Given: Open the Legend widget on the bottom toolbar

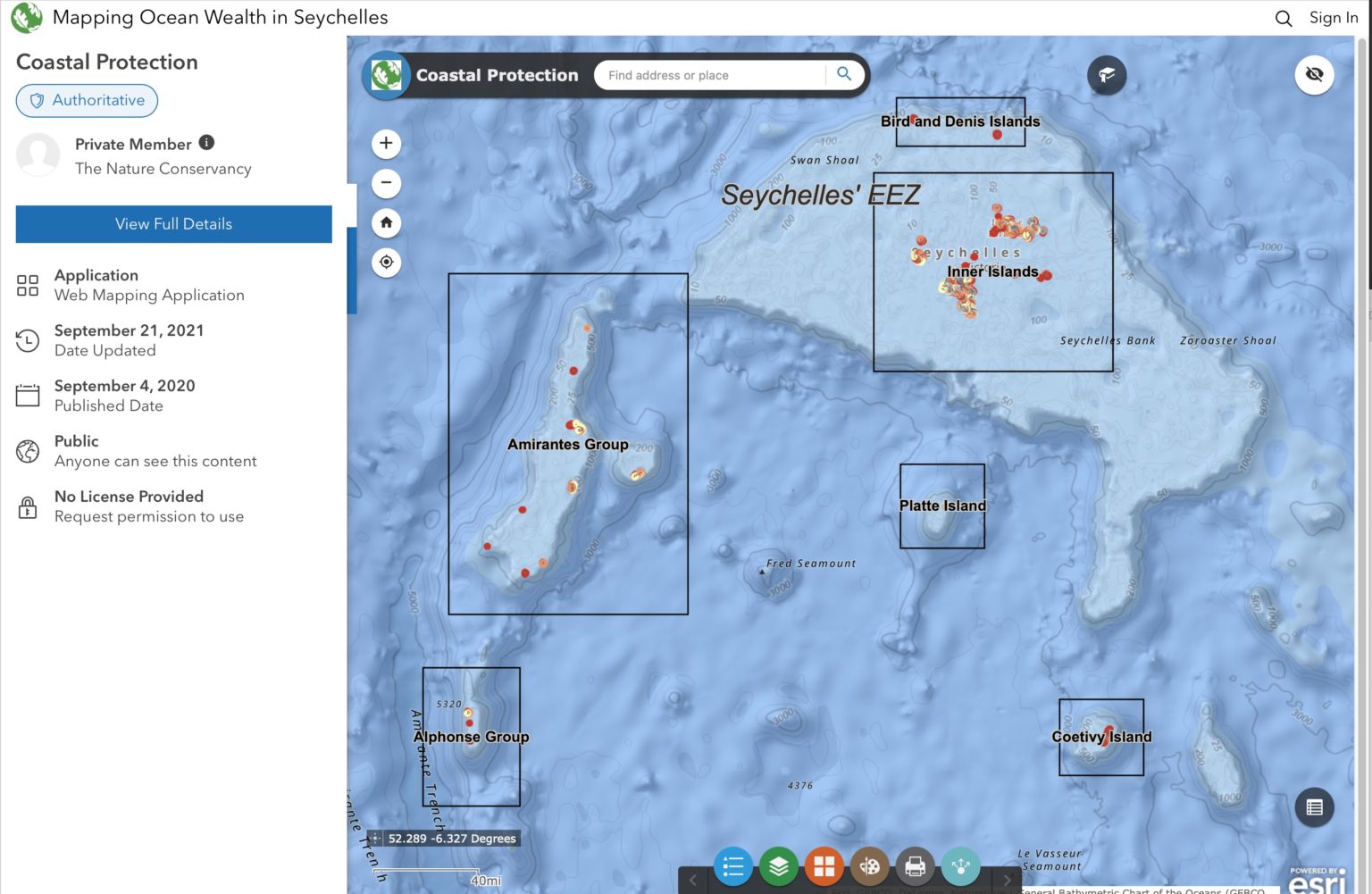Looking at the screenshot, I should [x=732, y=865].
